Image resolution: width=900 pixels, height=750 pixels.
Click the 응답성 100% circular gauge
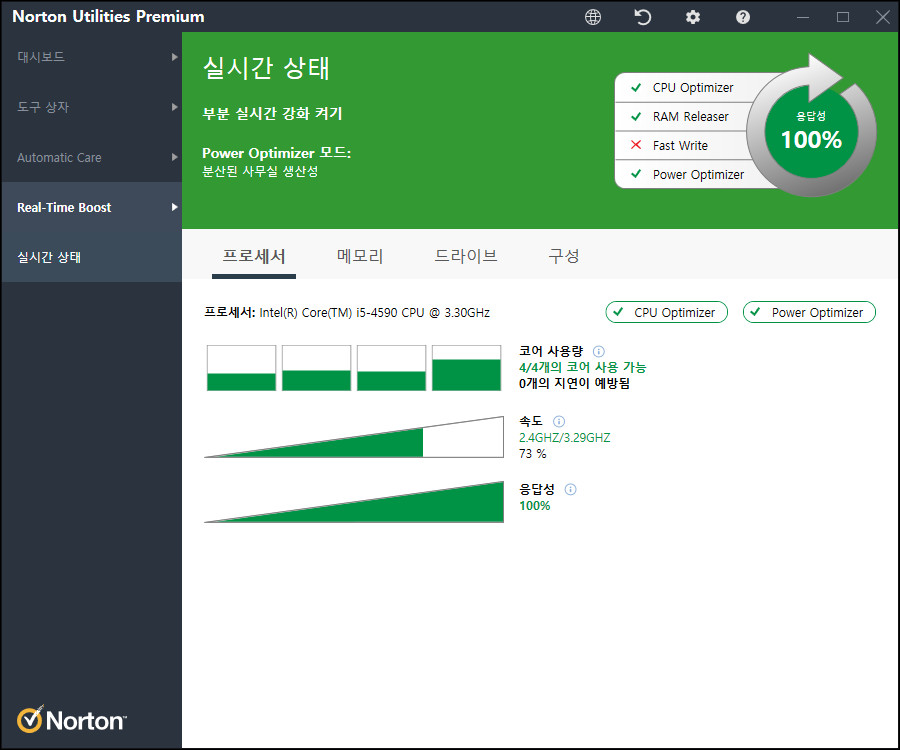click(x=811, y=132)
